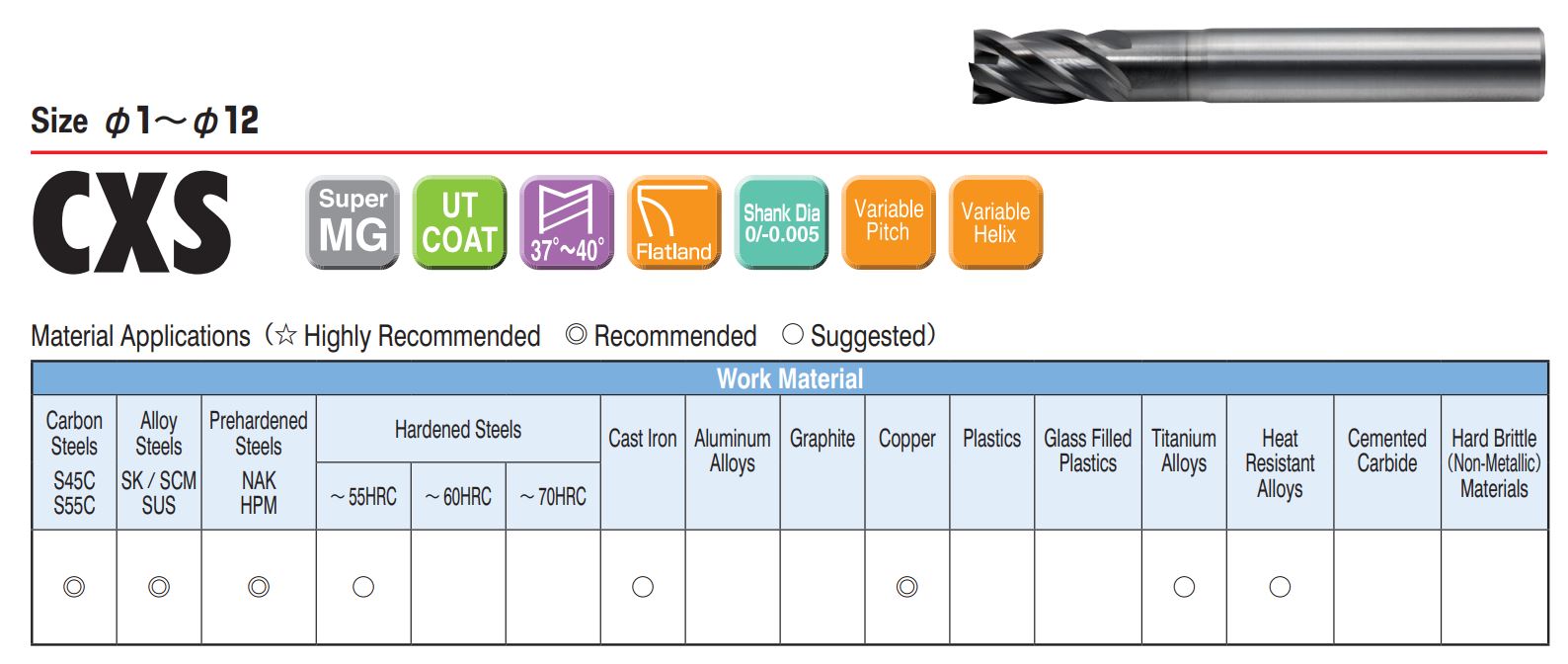Screen dimensions: 1568x664
Task: Click the Cast Iron suggested circle mark
Action: pos(643,587)
